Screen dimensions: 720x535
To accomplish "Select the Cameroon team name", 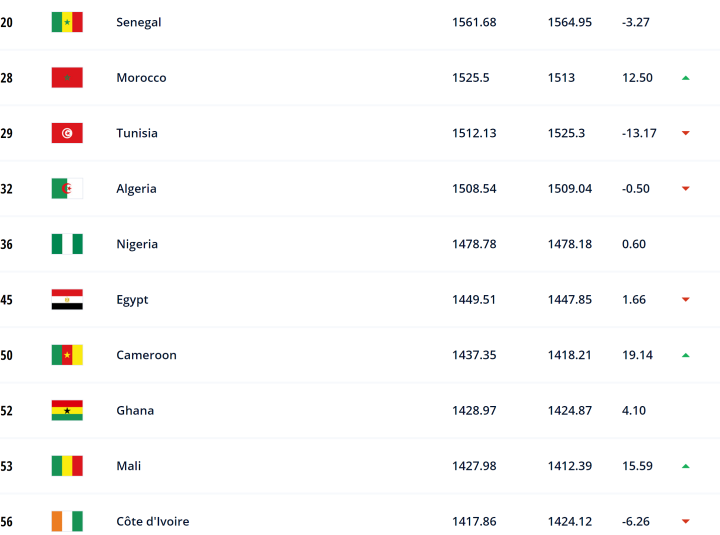I will [146, 355].
